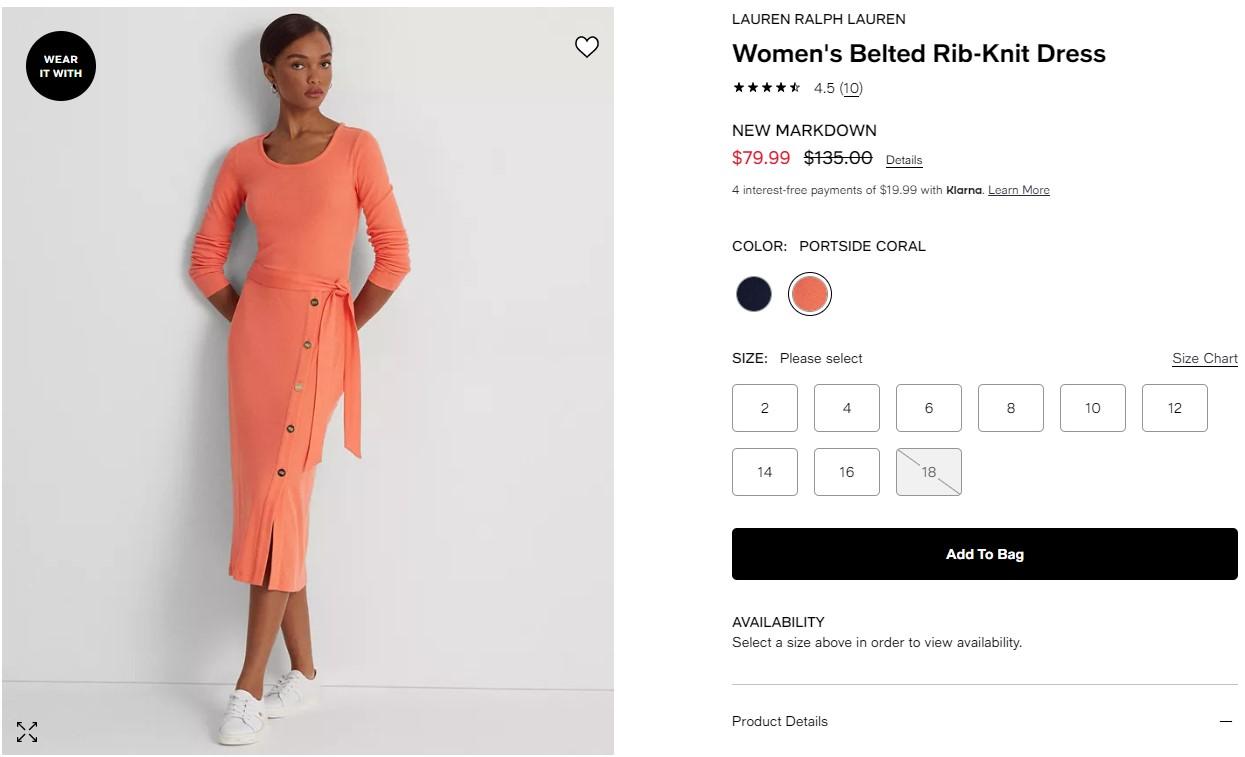Click the unavailable size 18 box
Image resolution: width=1245 pixels, height=757 pixels.
click(x=929, y=472)
